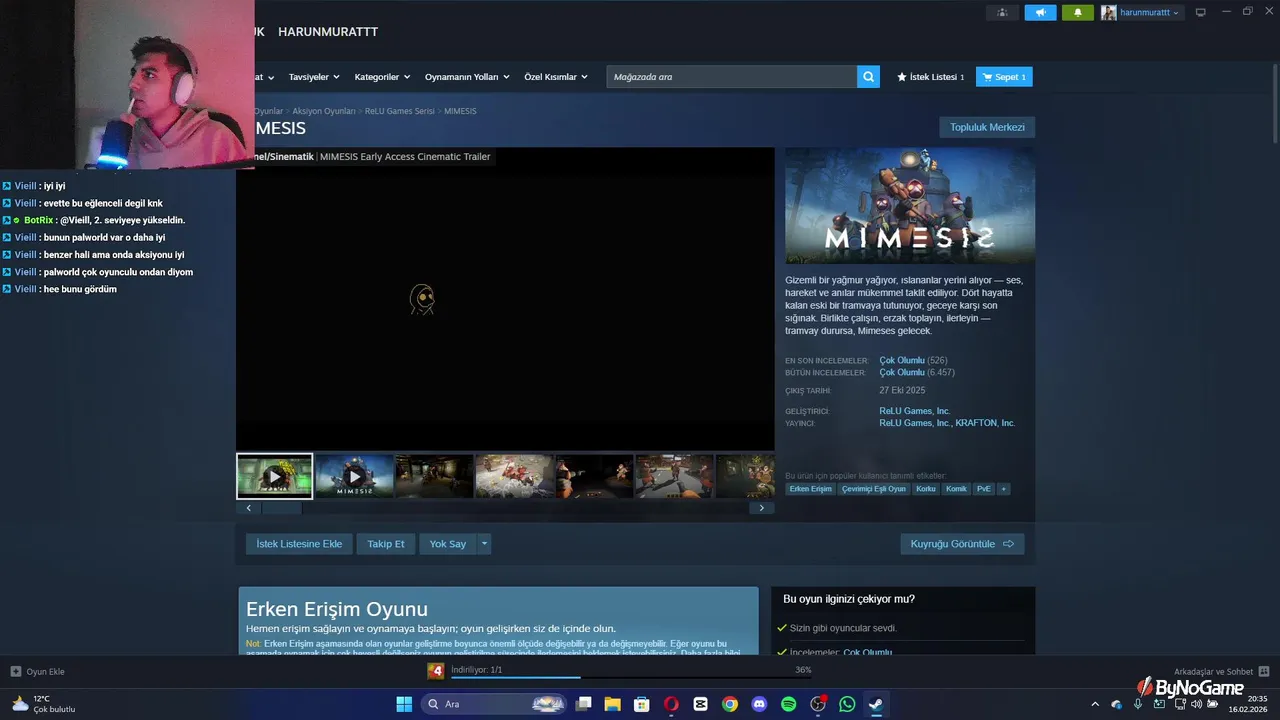Click the MIMESIS trailer video player
1280x720 pixels.
[x=505, y=299]
